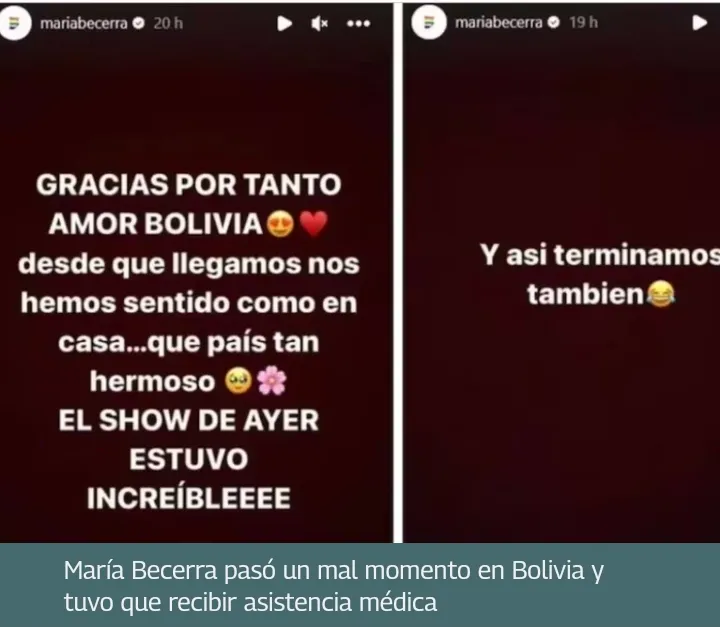This screenshot has height=627, width=720.
Task: Open the left story's profile avatar
Action: click(x=15, y=23)
